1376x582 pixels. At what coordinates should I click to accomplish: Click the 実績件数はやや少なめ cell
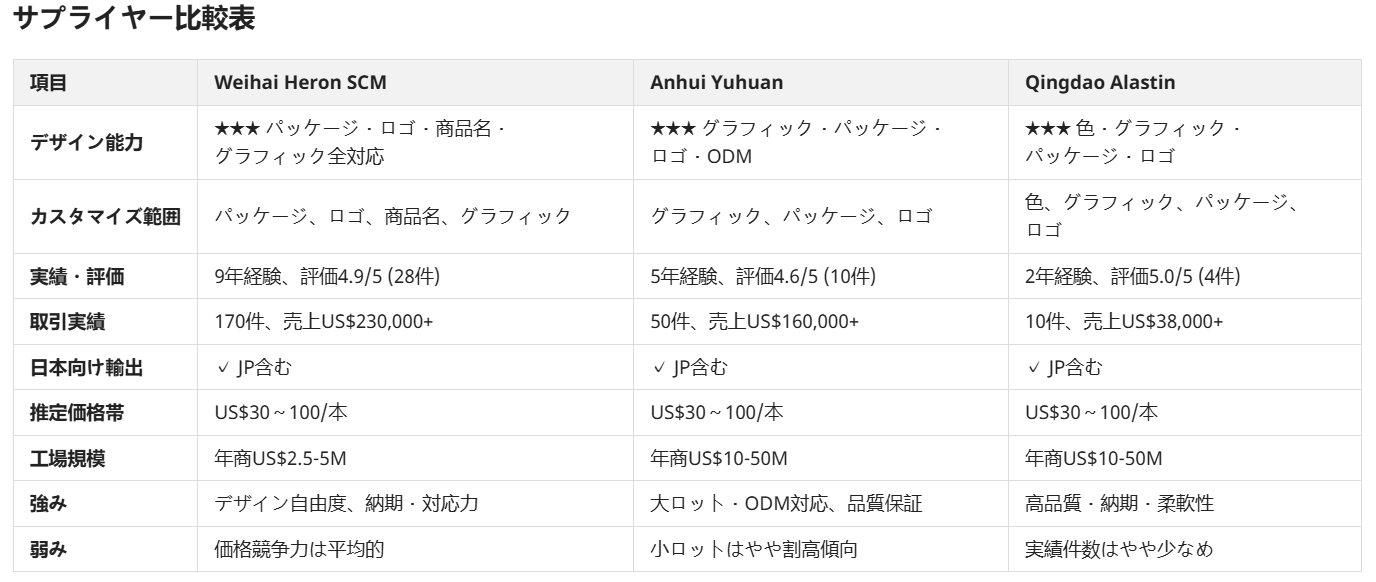[1119, 549]
